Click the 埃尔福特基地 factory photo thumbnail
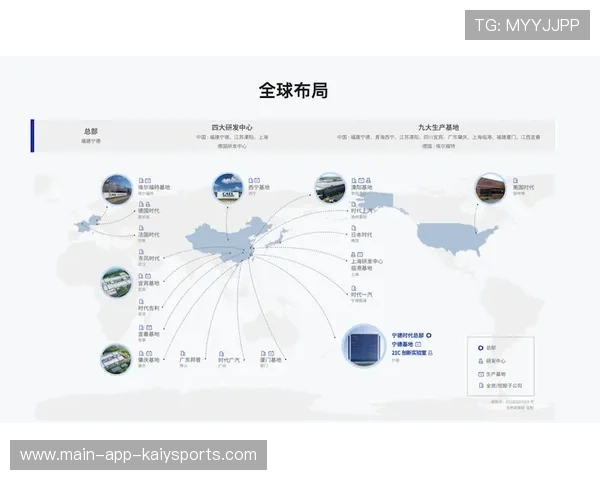Screen dimensions: 600x480 (117, 189)
